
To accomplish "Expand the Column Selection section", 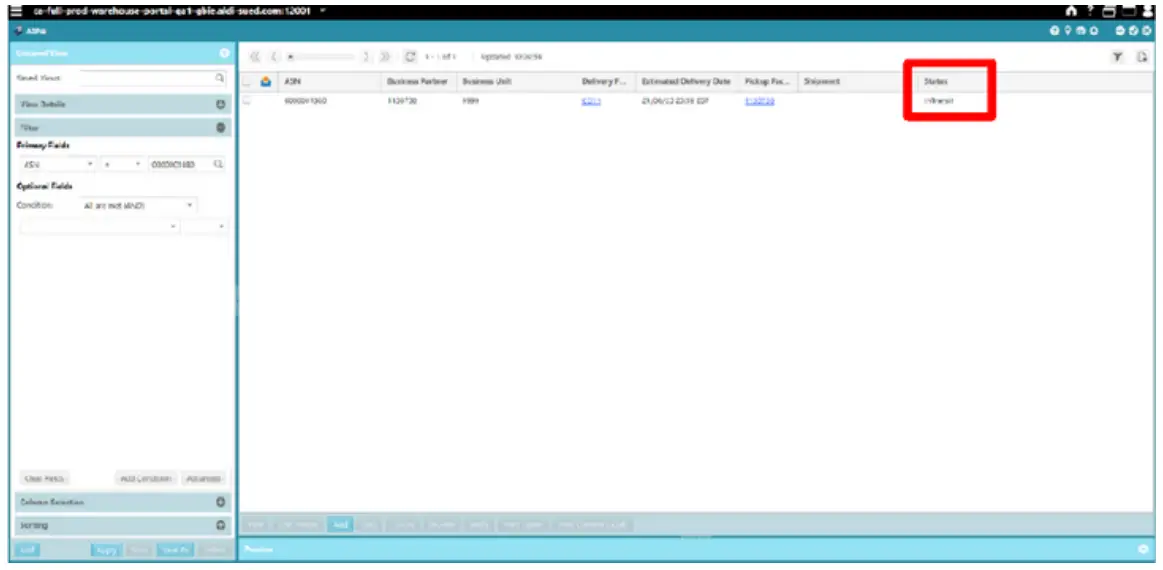I will point(220,502).
